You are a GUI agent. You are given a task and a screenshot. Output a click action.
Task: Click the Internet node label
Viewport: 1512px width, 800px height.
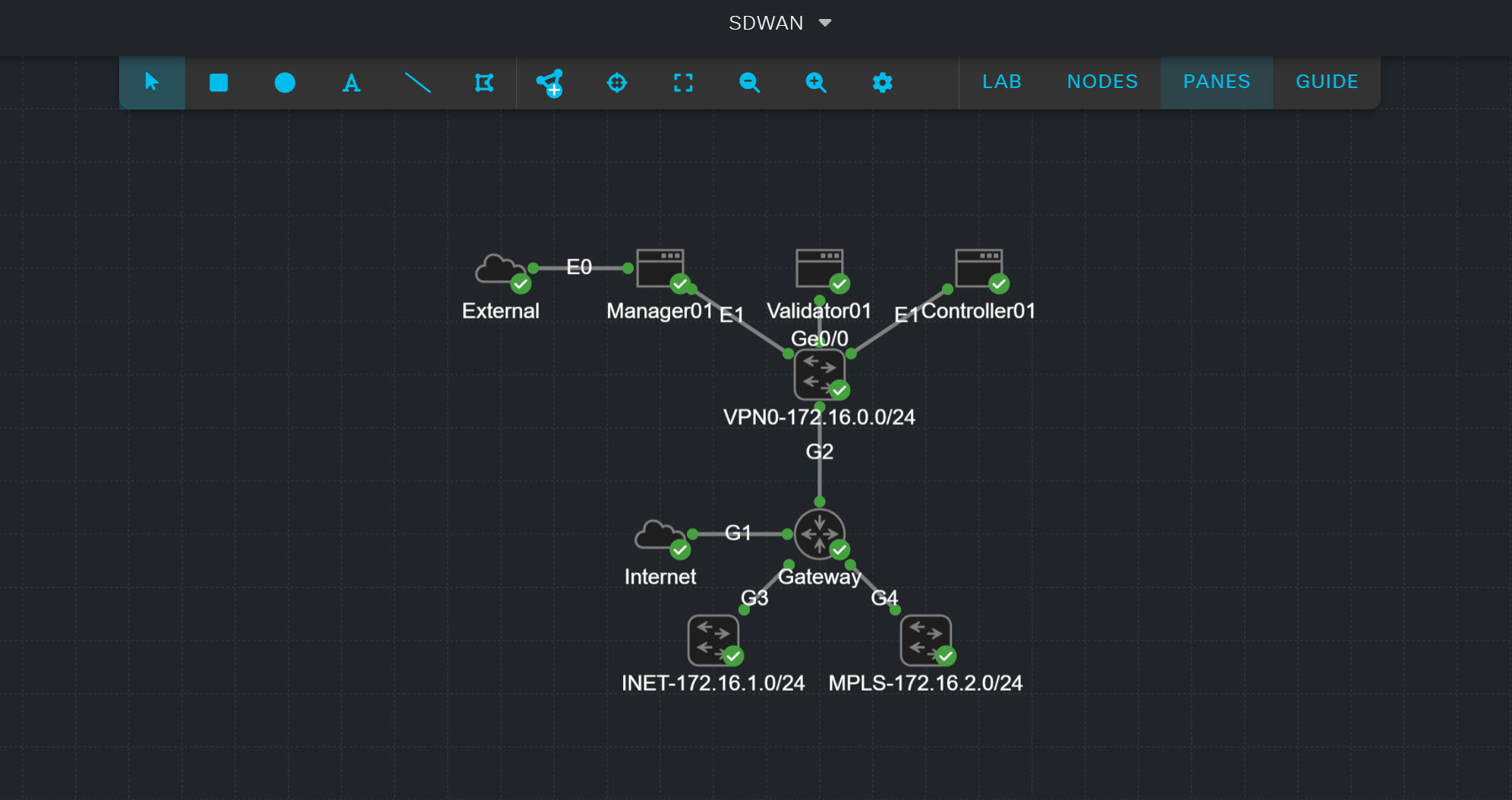click(x=660, y=577)
